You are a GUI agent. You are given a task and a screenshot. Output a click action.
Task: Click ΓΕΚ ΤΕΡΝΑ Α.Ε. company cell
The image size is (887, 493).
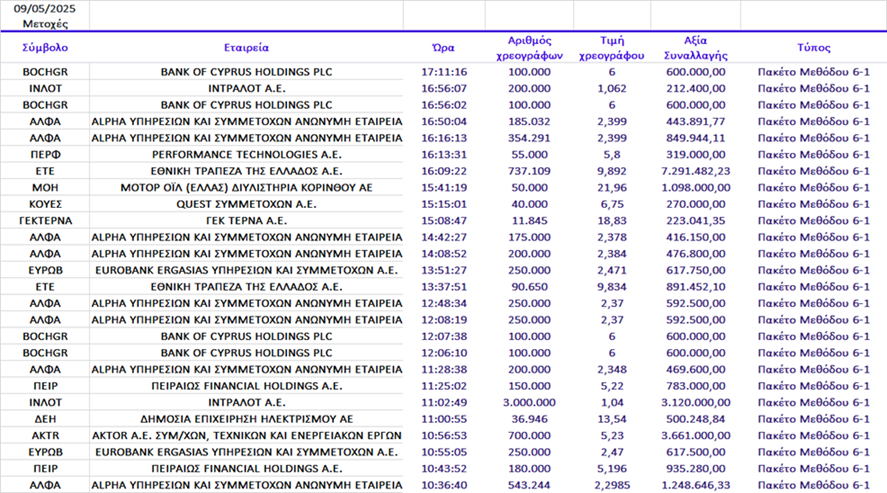[x=246, y=220]
